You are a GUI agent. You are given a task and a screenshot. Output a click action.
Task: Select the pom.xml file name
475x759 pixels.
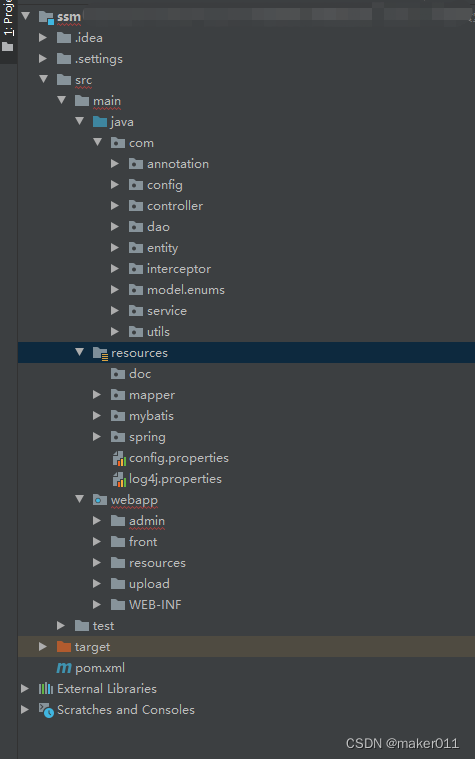[100, 668]
